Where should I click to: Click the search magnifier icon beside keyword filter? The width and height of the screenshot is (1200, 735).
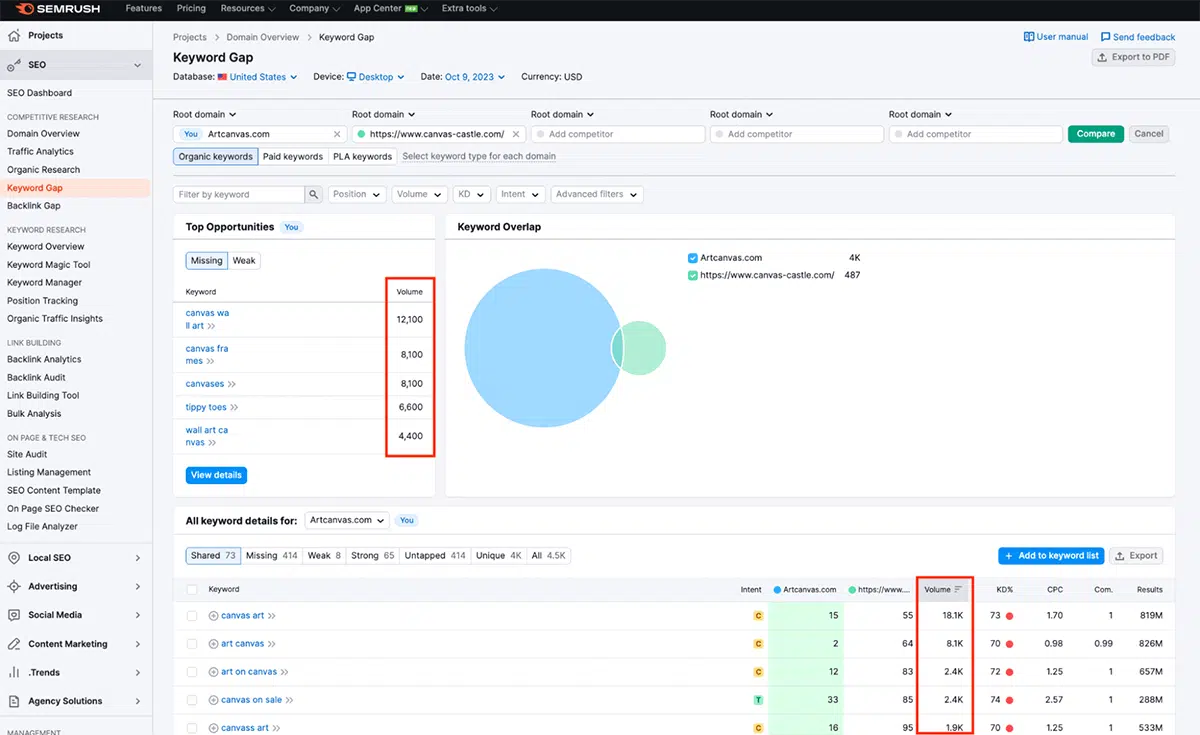314,194
